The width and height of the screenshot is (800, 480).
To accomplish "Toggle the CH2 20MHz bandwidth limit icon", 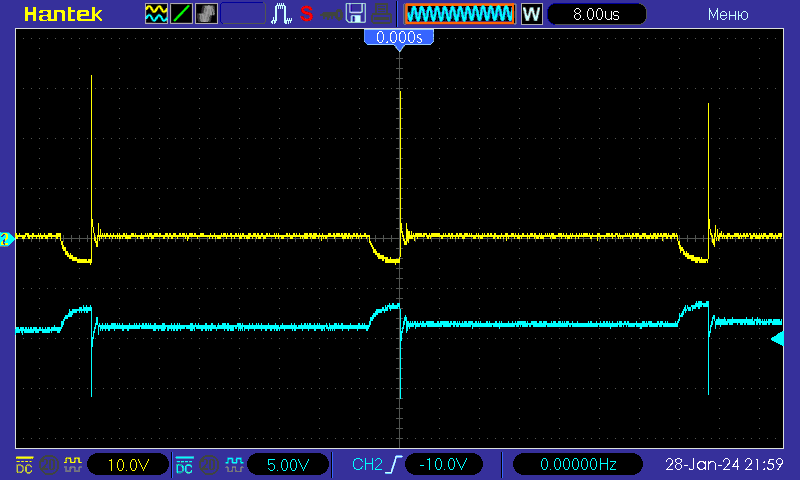I will (x=208, y=465).
